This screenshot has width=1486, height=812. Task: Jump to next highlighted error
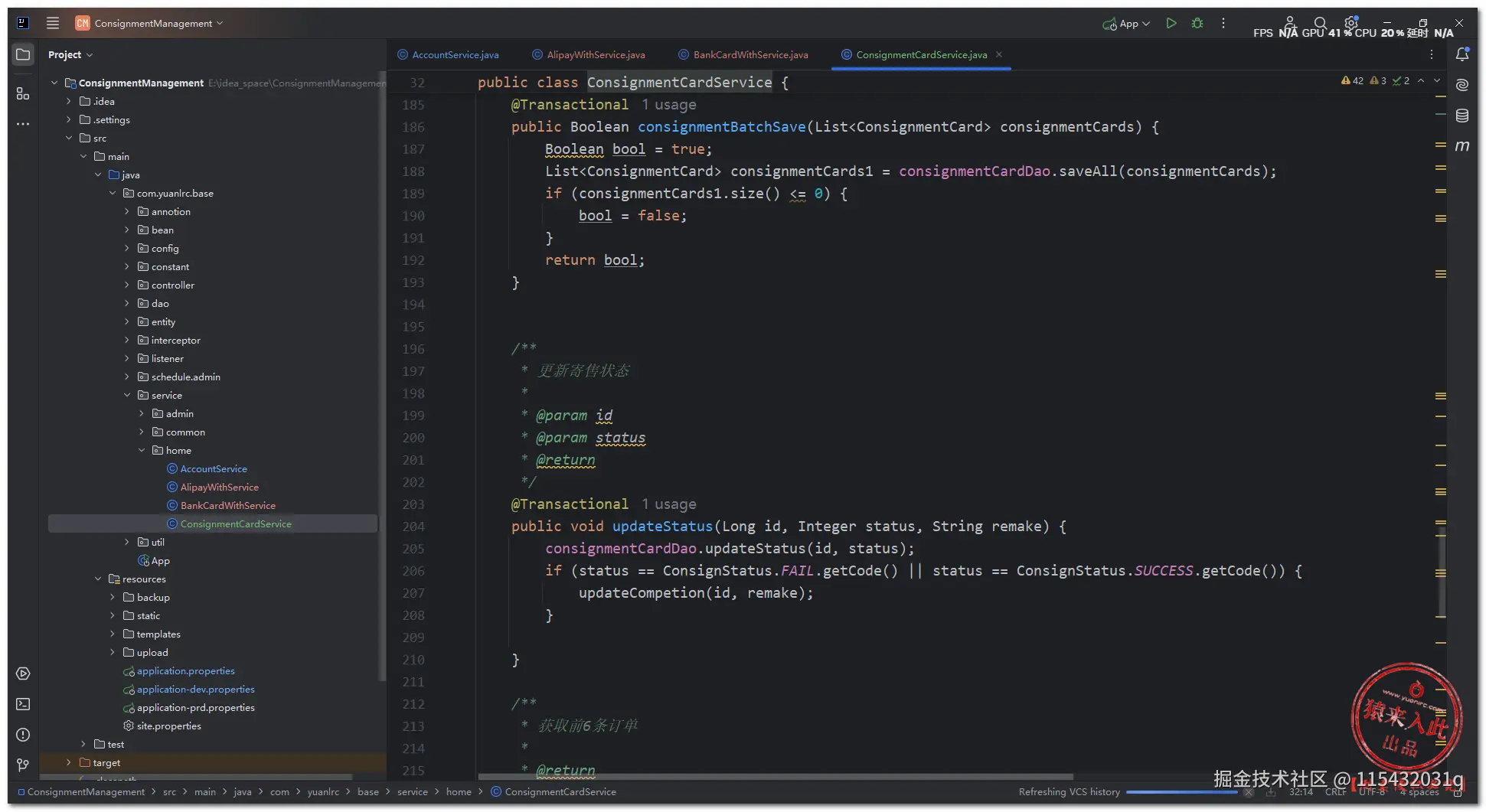pyautogui.click(x=1437, y=80)
